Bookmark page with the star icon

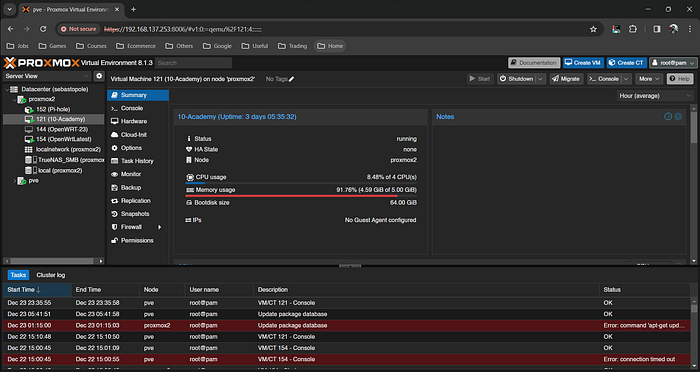coord(593,29)
